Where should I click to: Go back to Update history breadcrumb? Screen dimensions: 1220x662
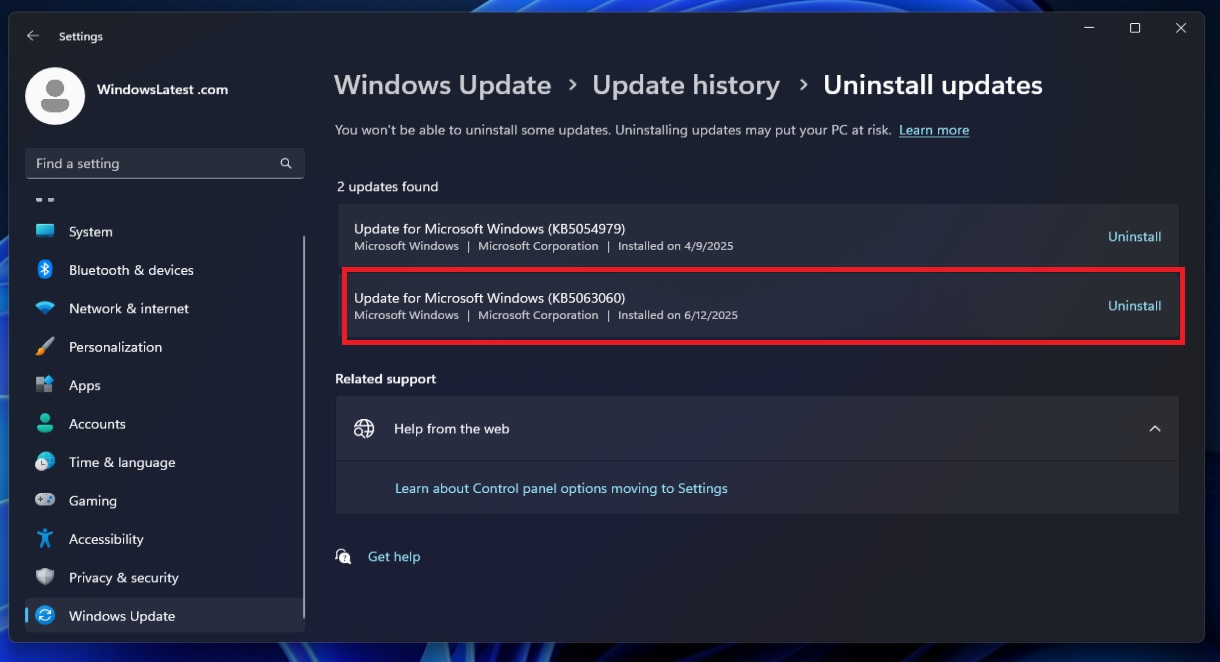point(686,85)
